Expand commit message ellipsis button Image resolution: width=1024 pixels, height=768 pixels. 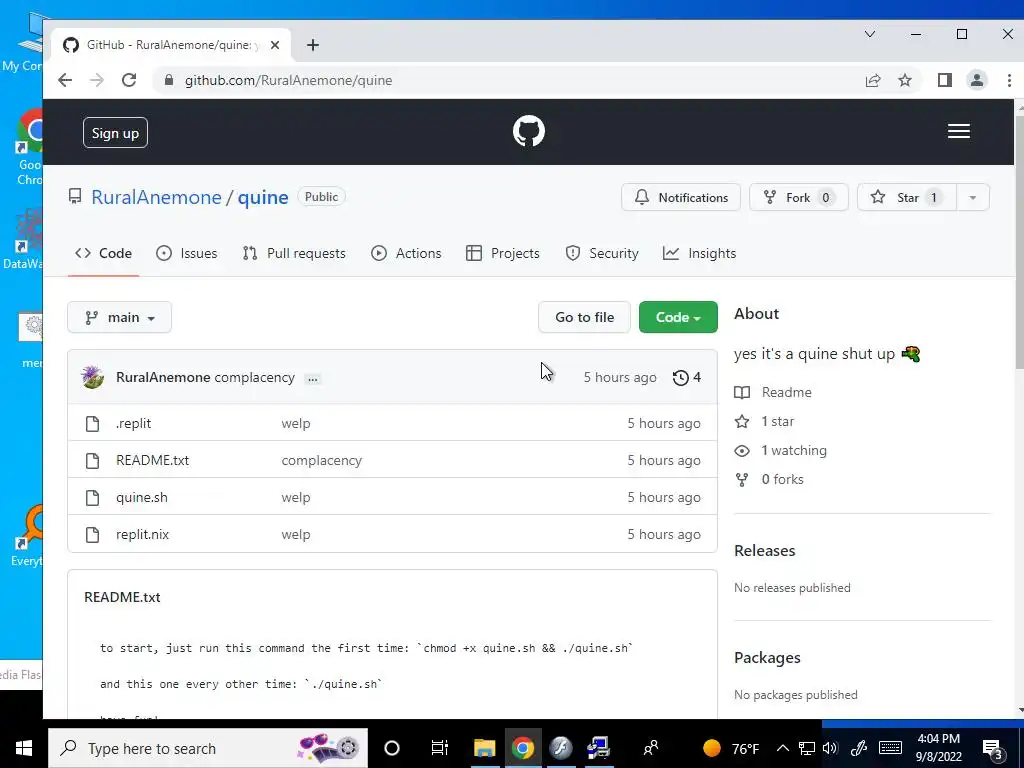coord(313,379)
